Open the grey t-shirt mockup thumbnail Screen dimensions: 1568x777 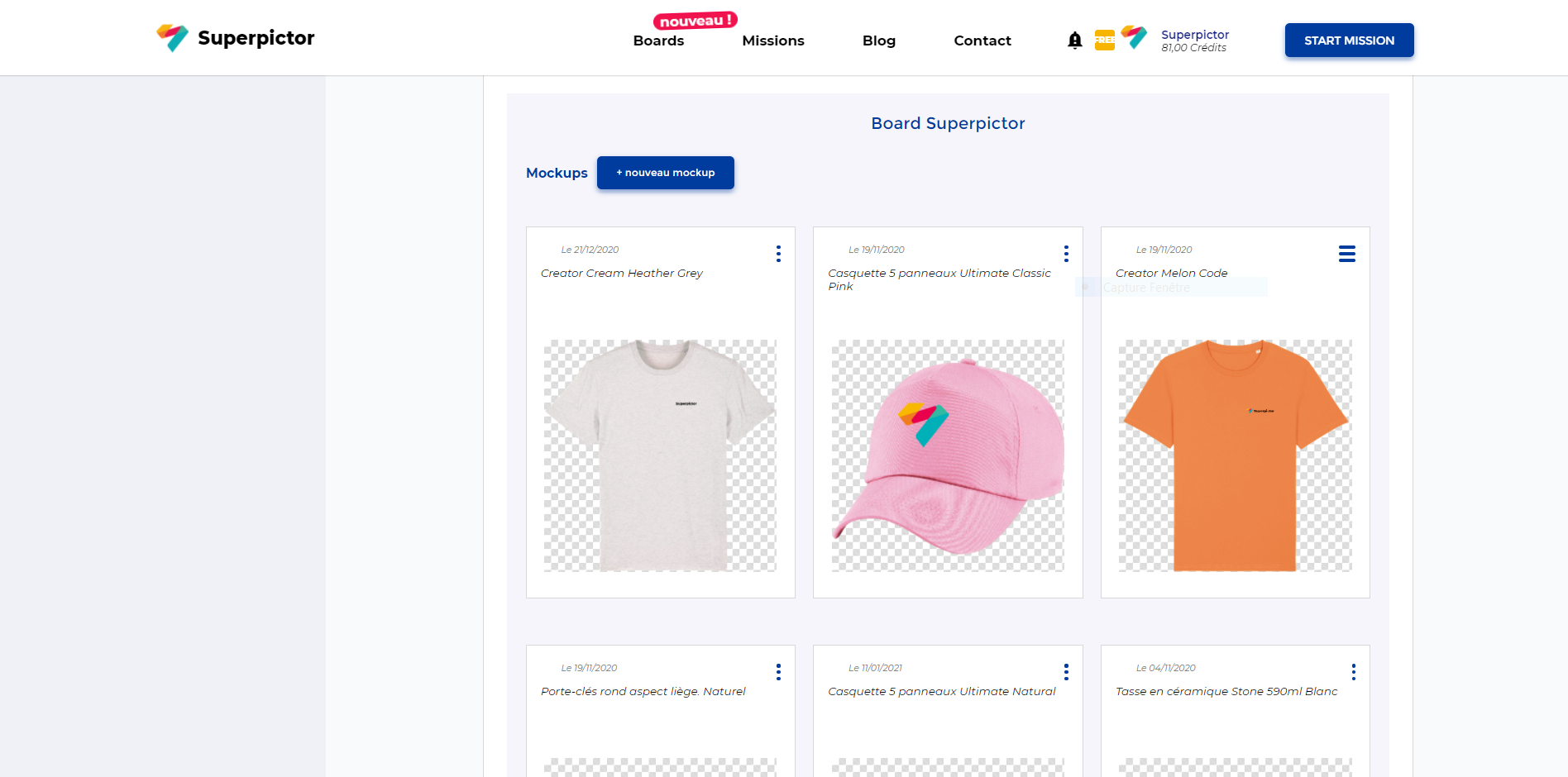[660, 455]
